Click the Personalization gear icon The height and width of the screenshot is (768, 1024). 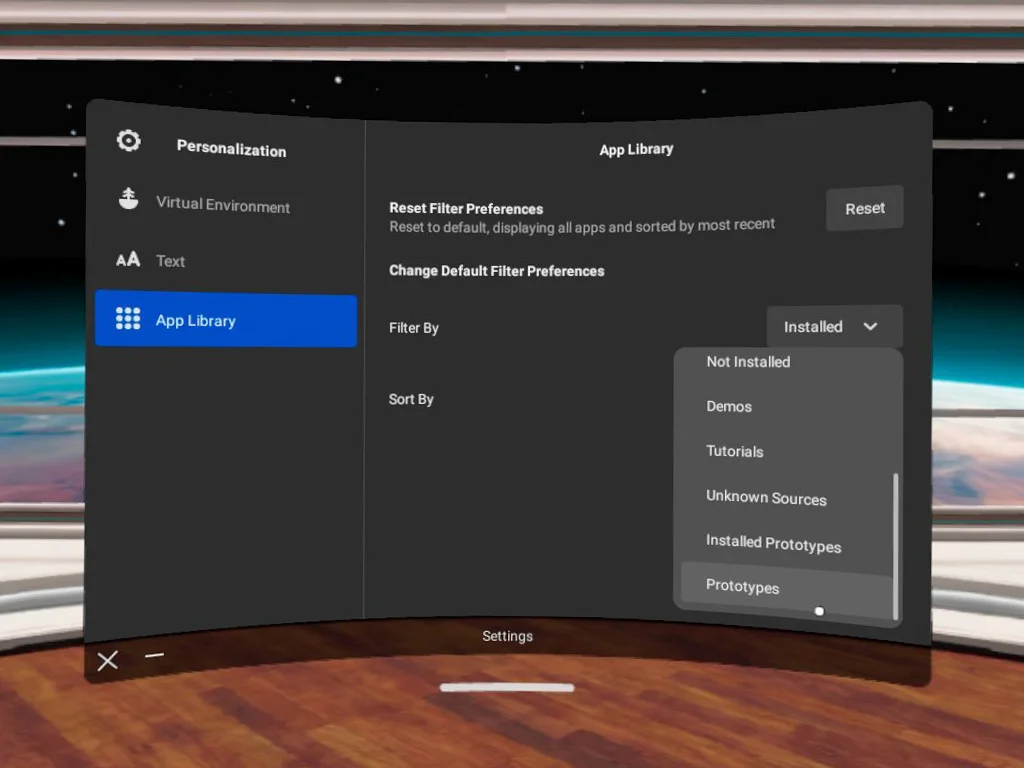129,141
